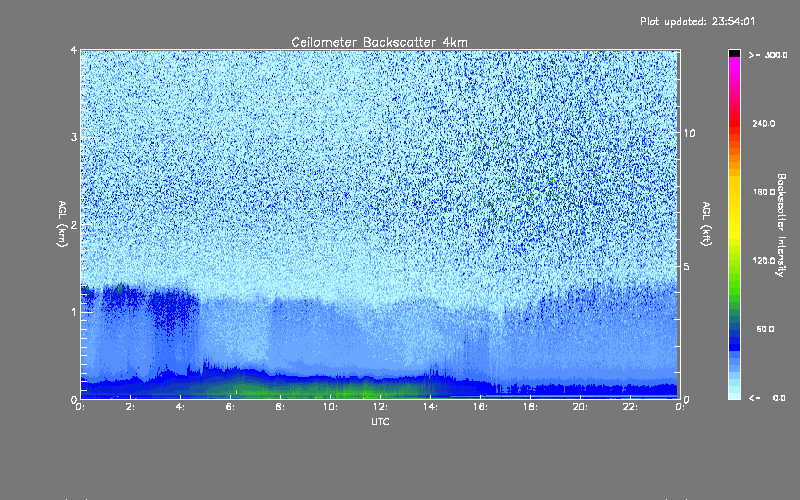Click the '16:' hour tick on UTC axis
800x500 pixels.
[480, 407]
